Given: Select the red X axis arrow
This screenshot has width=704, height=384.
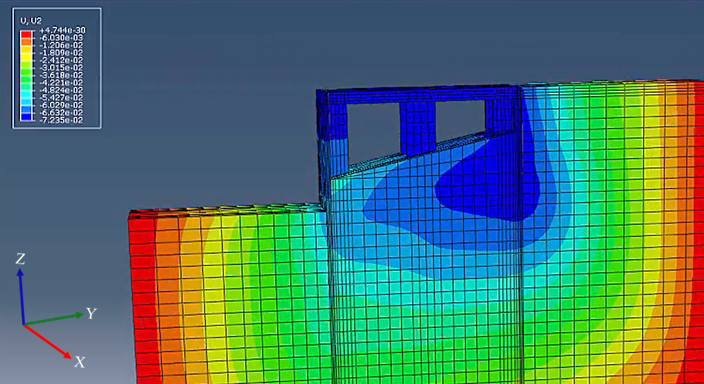Looking at the screenshot, I should tap(47, 341).
